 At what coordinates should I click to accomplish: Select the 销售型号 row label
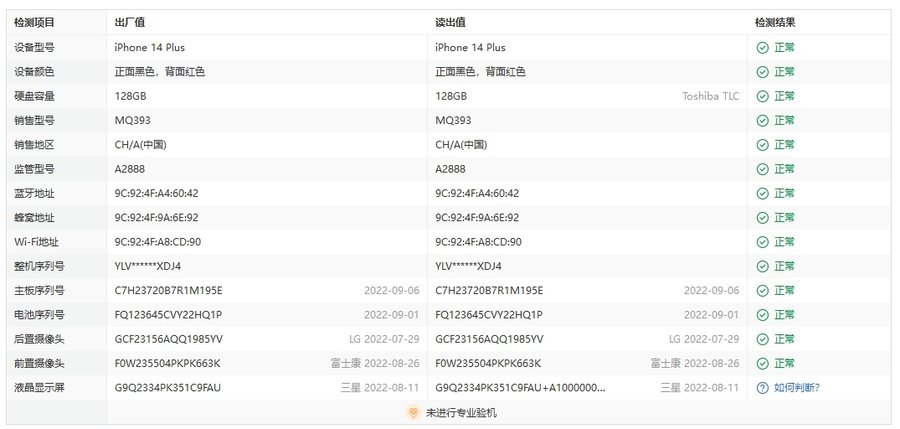(x=34, y=121)
